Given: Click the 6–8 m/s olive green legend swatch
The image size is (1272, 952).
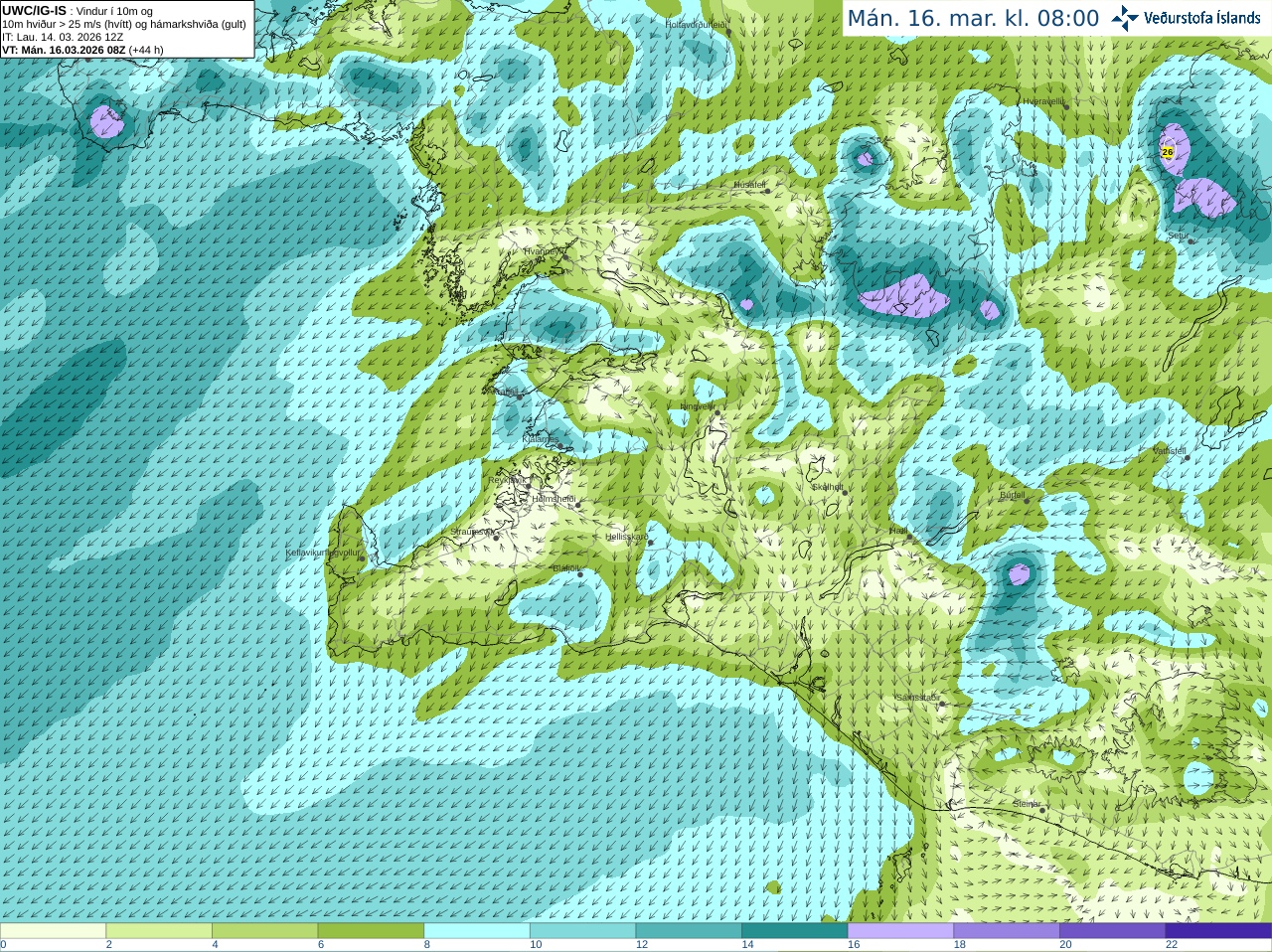Looking at the screenshot, I should point(371,931).
